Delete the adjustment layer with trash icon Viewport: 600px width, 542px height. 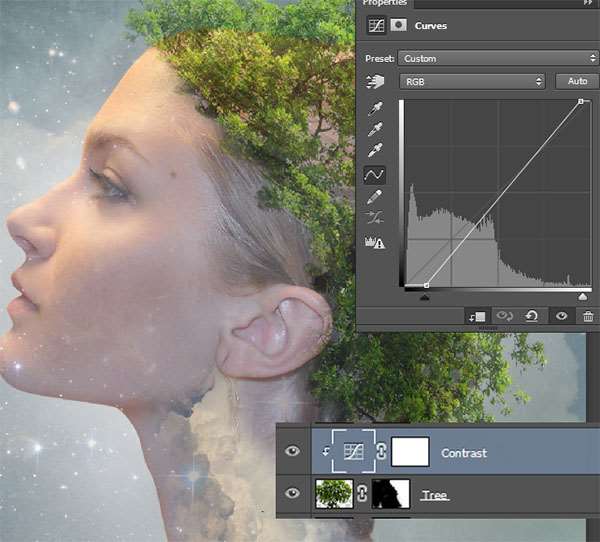point(588,316)
